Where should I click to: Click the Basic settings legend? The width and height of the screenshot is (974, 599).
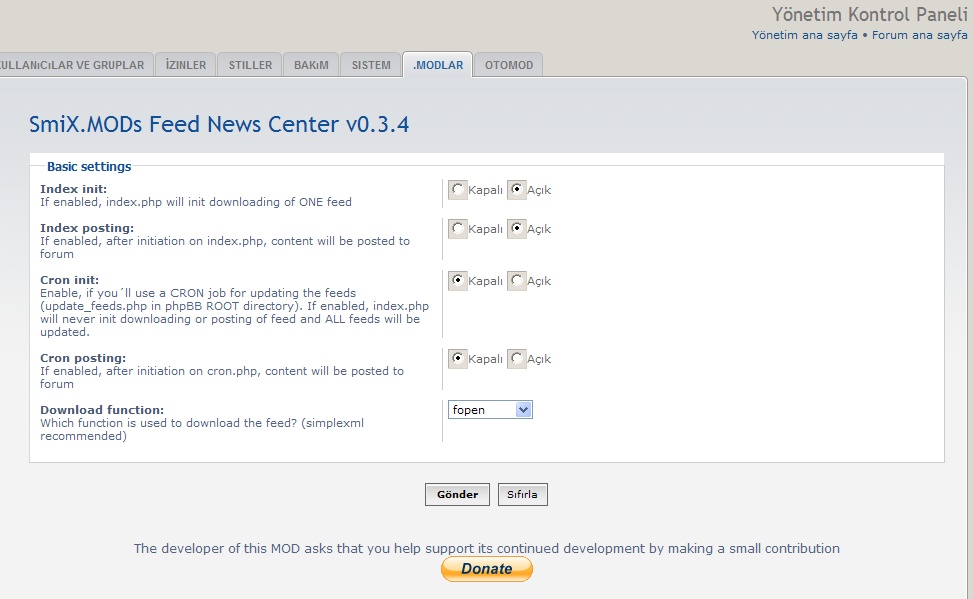(x=89, y=167)
